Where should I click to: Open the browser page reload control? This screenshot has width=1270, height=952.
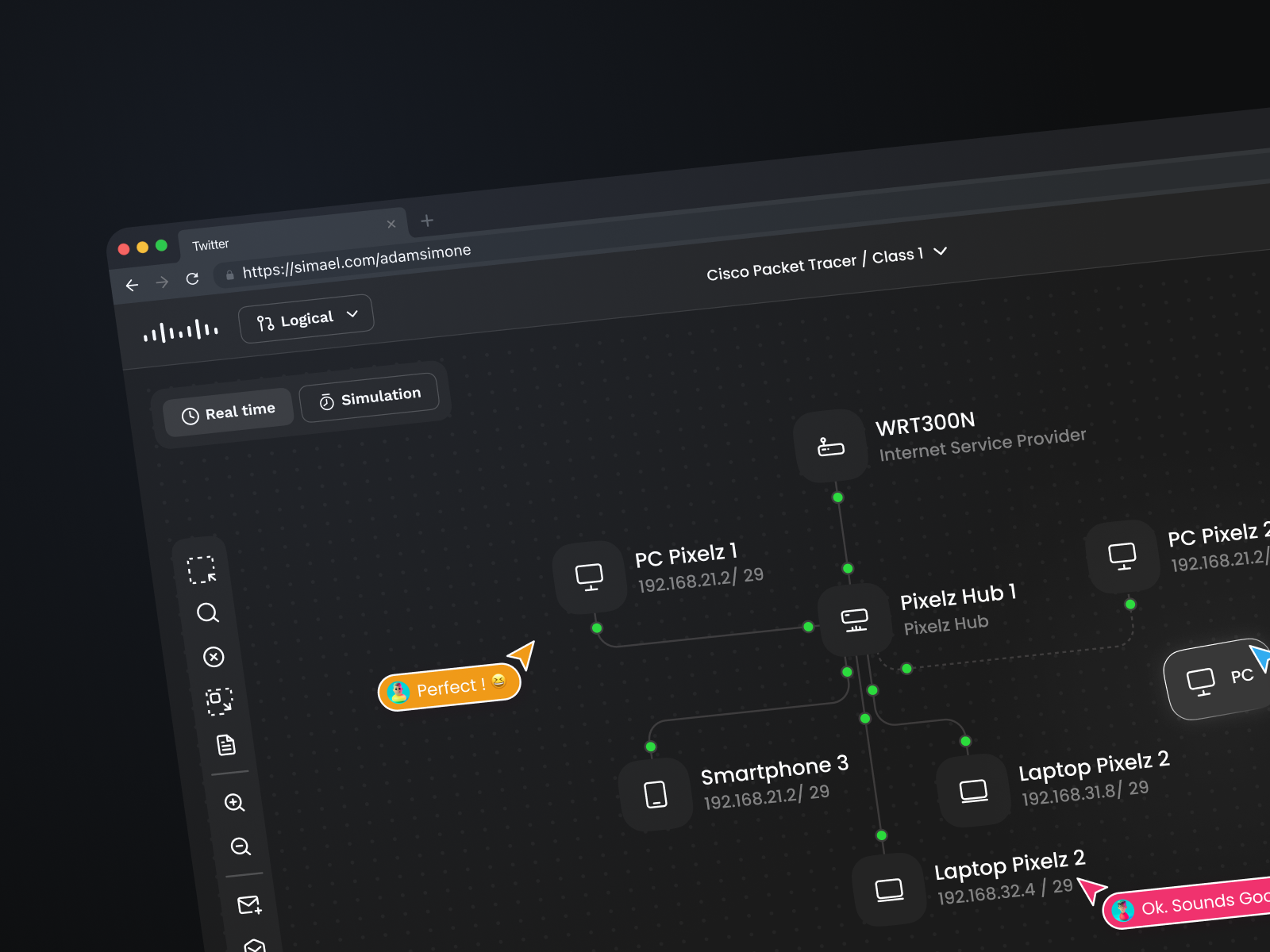click(193, 278)
